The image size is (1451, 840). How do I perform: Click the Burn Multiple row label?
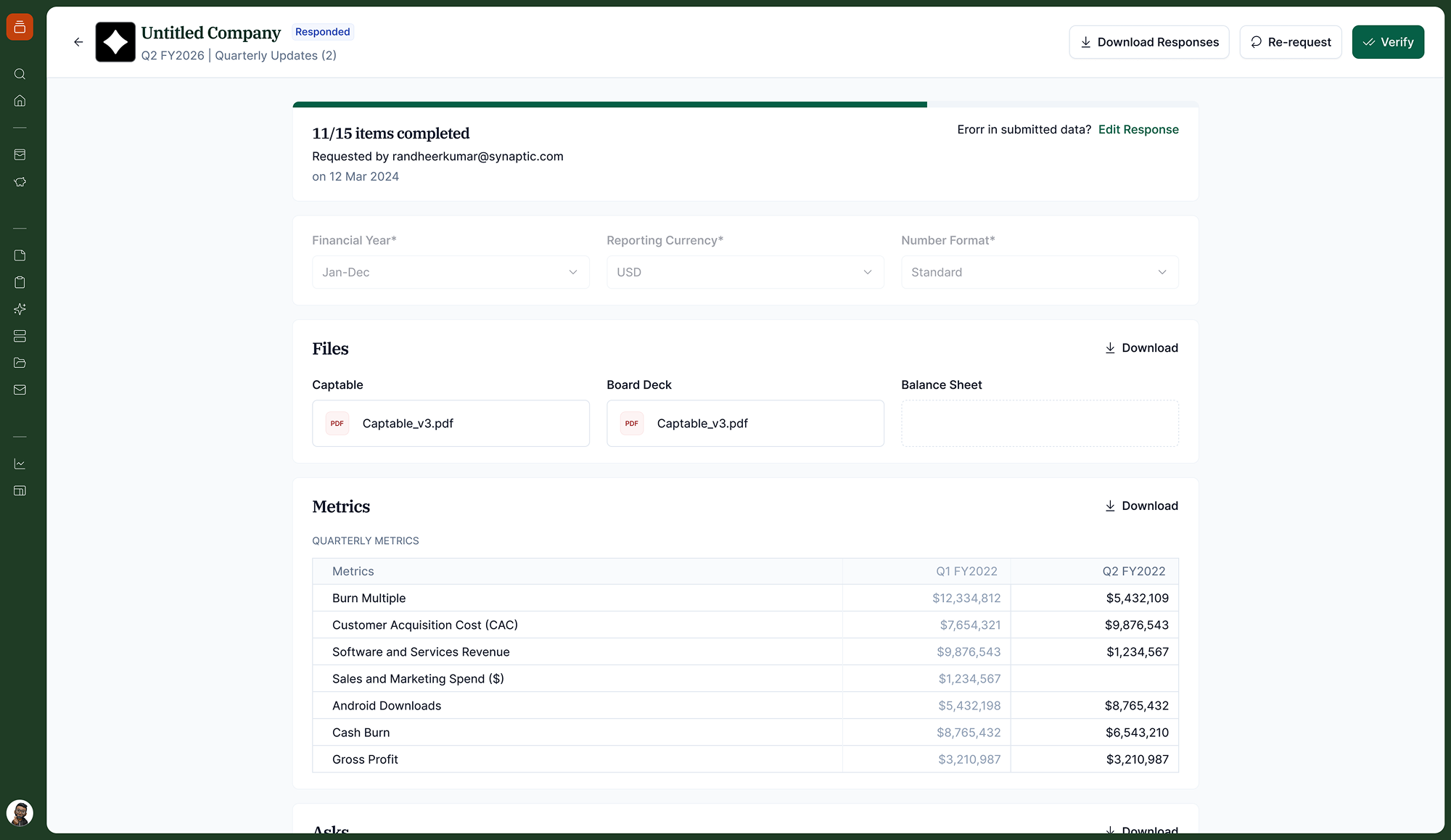(369, 598)
